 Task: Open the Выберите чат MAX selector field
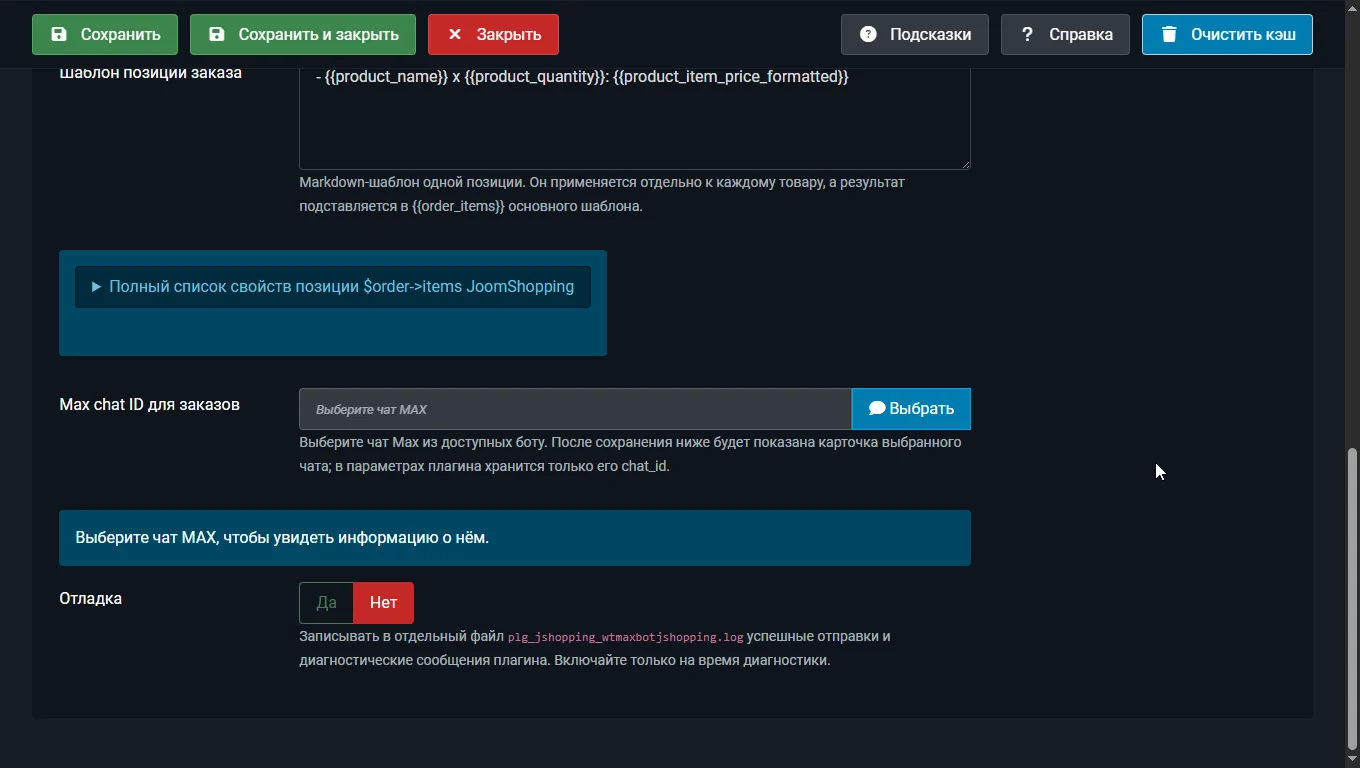pyautogui.click(x=575, y=409)
